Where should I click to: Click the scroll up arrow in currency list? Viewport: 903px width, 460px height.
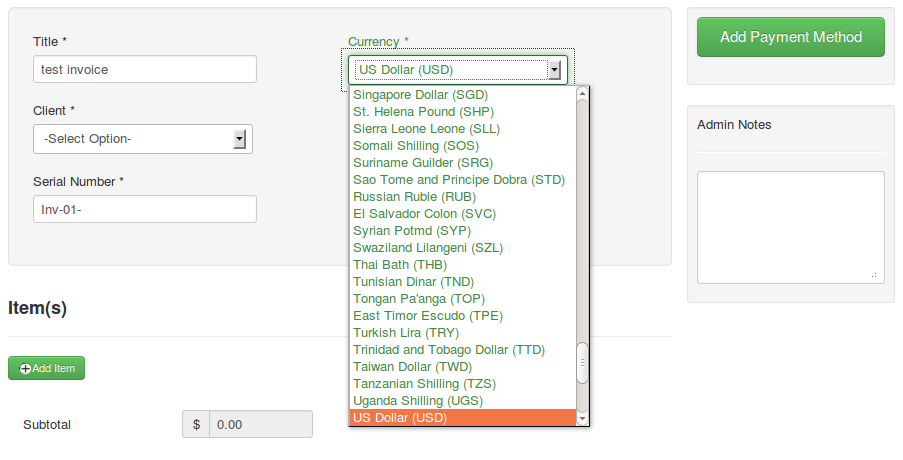583,94
